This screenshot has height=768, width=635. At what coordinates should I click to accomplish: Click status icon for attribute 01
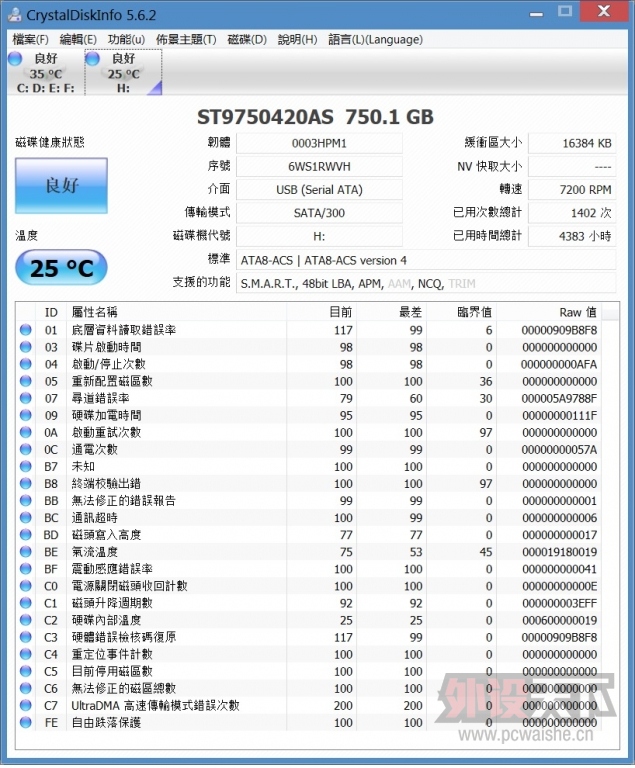tap(25, 330)
